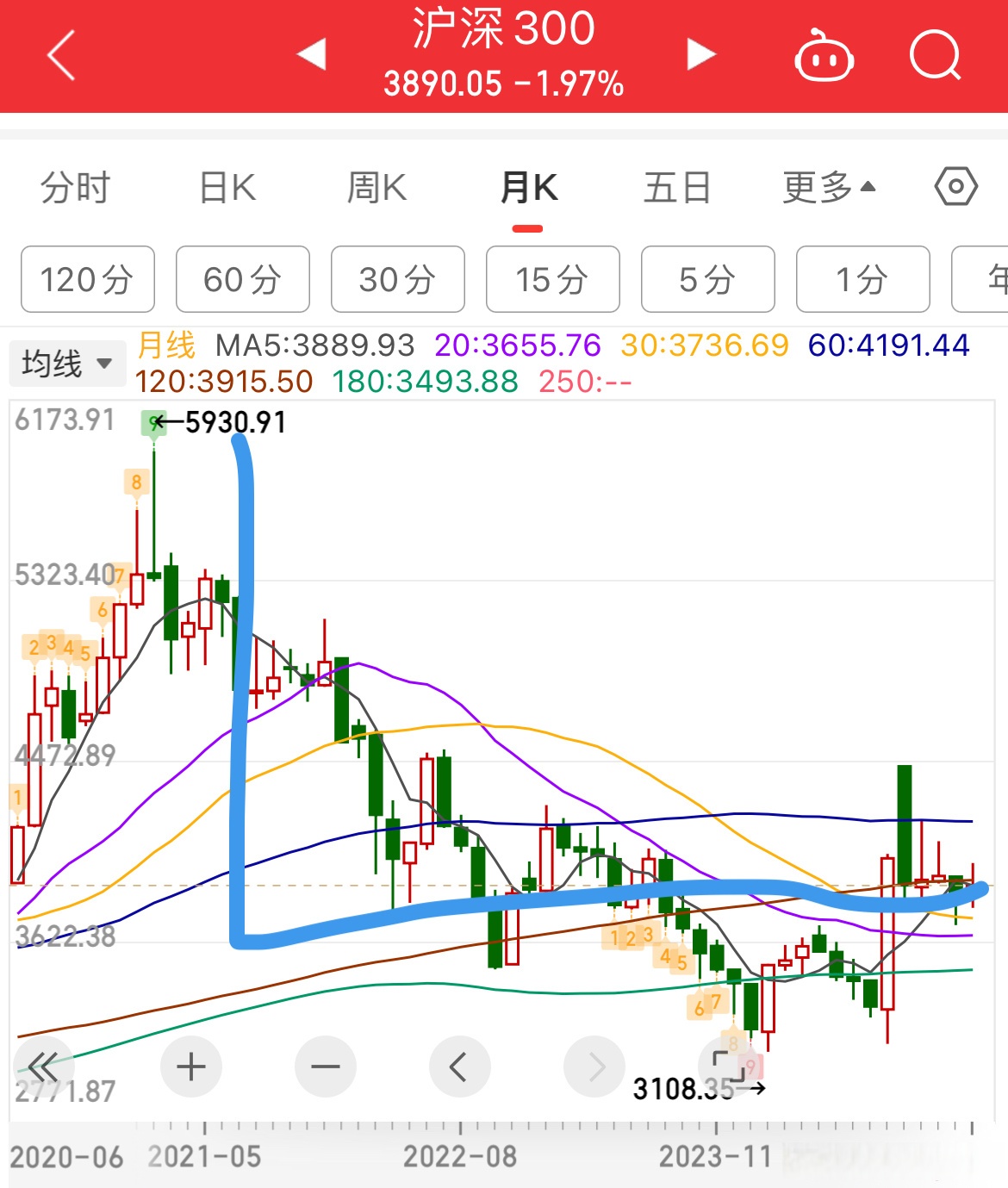1008x1188 pixels.
Task: Choose the 5分 interval
Action: tap(708, 279)
